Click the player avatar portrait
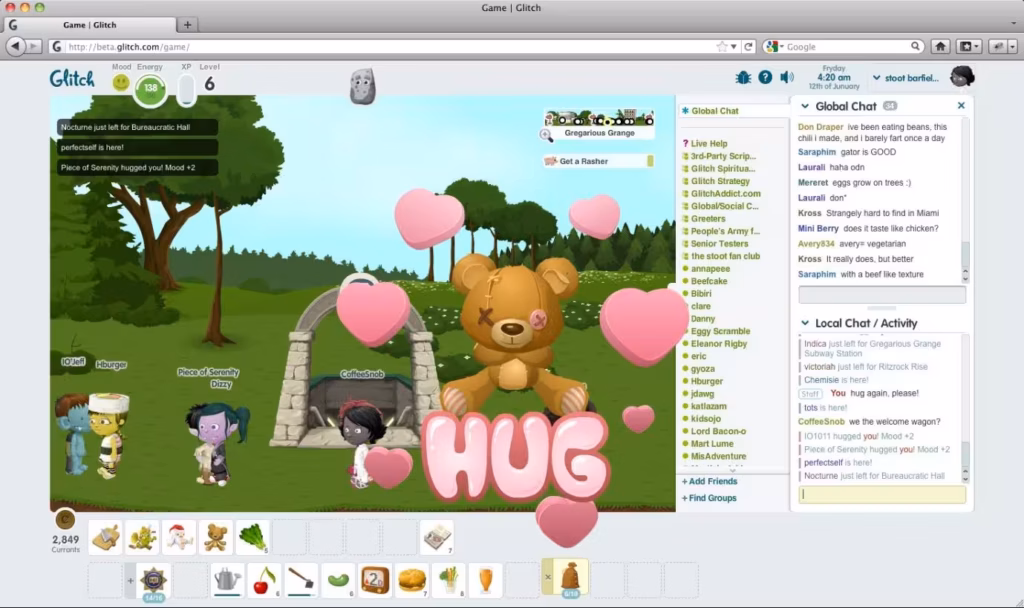Screen dimensions: 1024x608 [962, 77]
